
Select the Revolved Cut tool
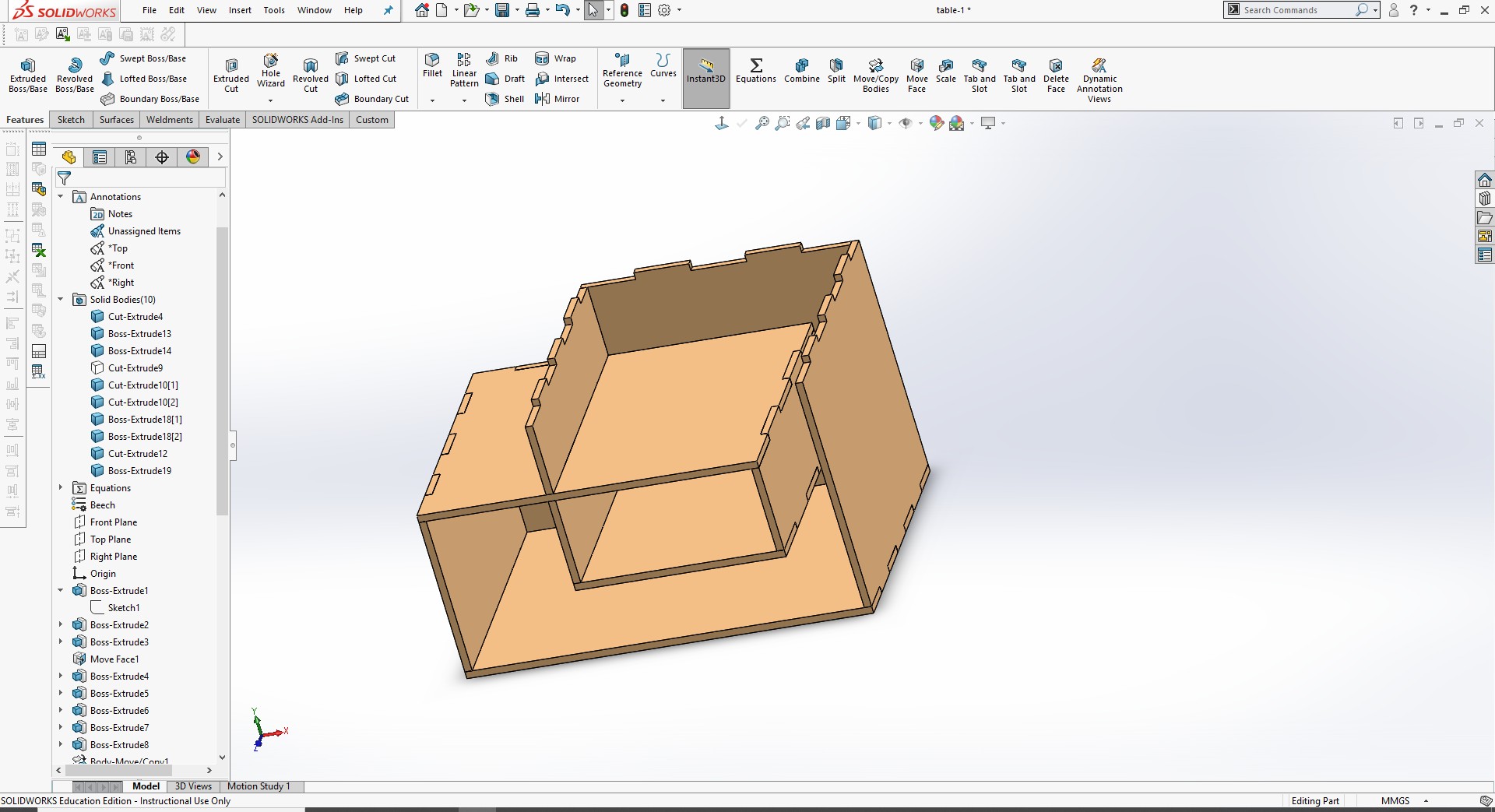tap(311, 75)
